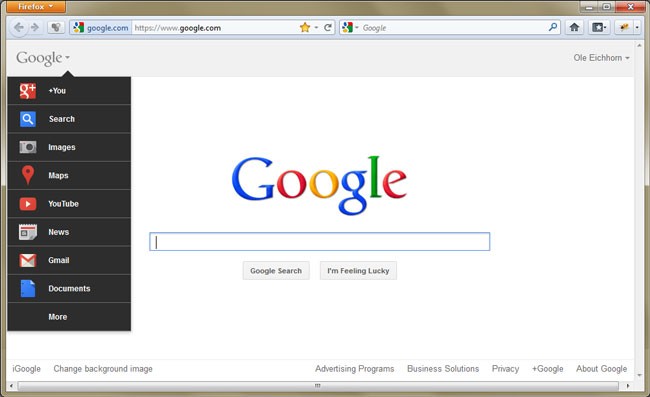The width and height of the screenshot is (650, 397).
Task: Click the Gmail envelope icon
Action: (28, 260)
